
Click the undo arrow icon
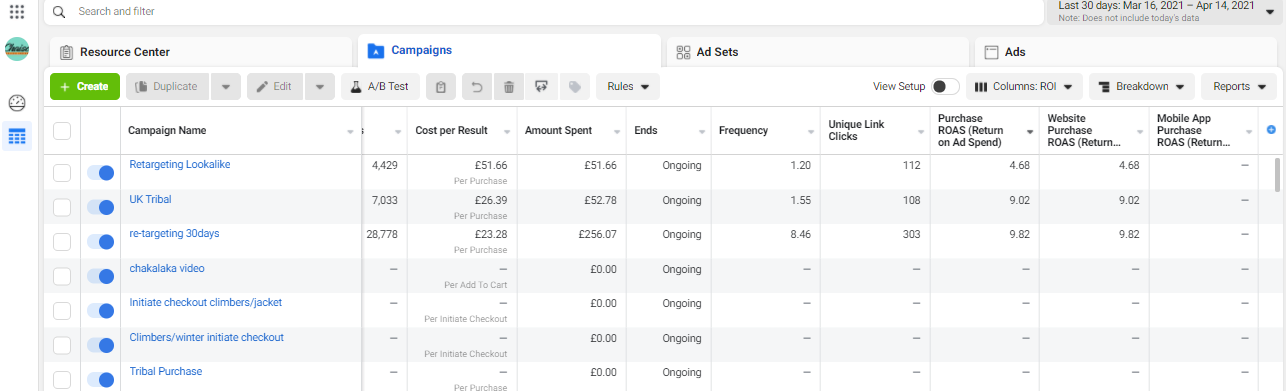pyautogui.click(x=477, y=87)
